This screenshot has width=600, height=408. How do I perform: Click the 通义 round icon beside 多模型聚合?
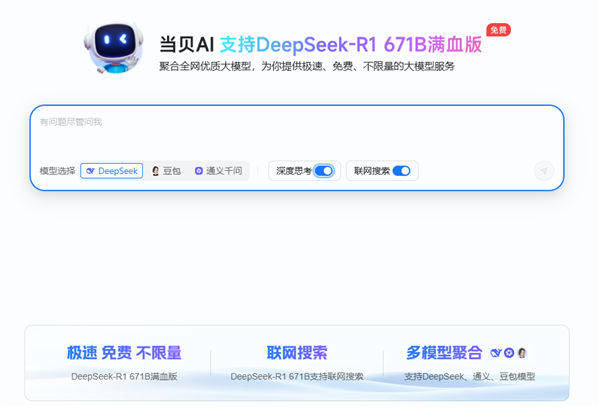tap(509, 353)
